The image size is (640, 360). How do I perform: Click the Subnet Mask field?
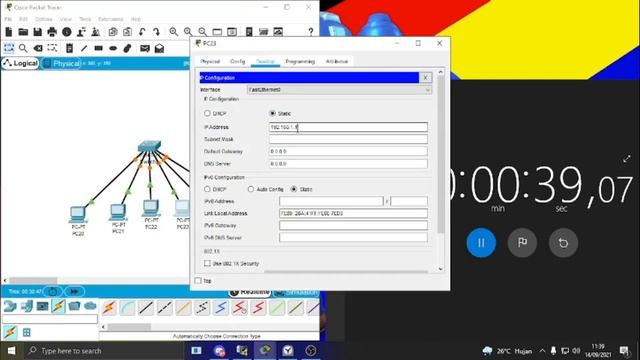click(348, 139)
